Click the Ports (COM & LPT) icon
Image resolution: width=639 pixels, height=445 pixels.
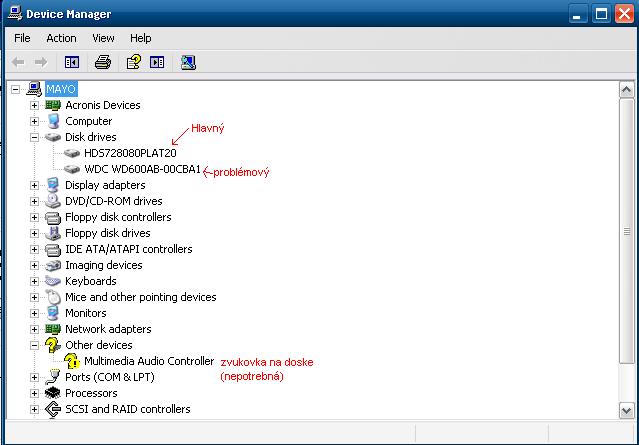pos(53,377)
